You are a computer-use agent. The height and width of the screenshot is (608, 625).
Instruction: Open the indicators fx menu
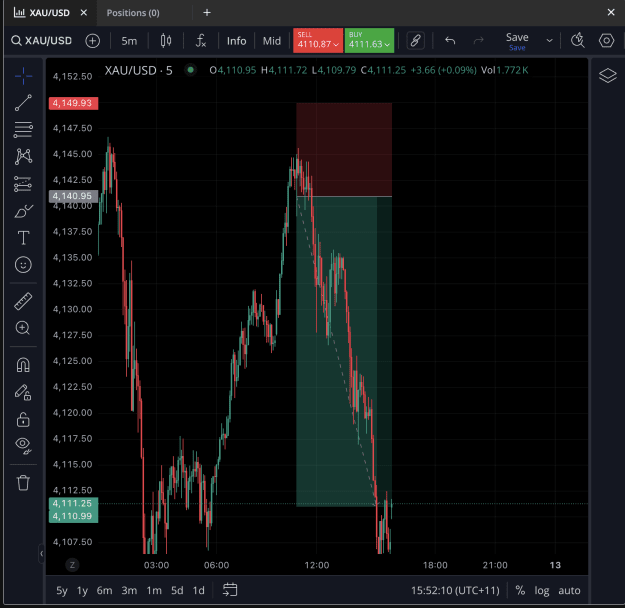coord(200,41)
